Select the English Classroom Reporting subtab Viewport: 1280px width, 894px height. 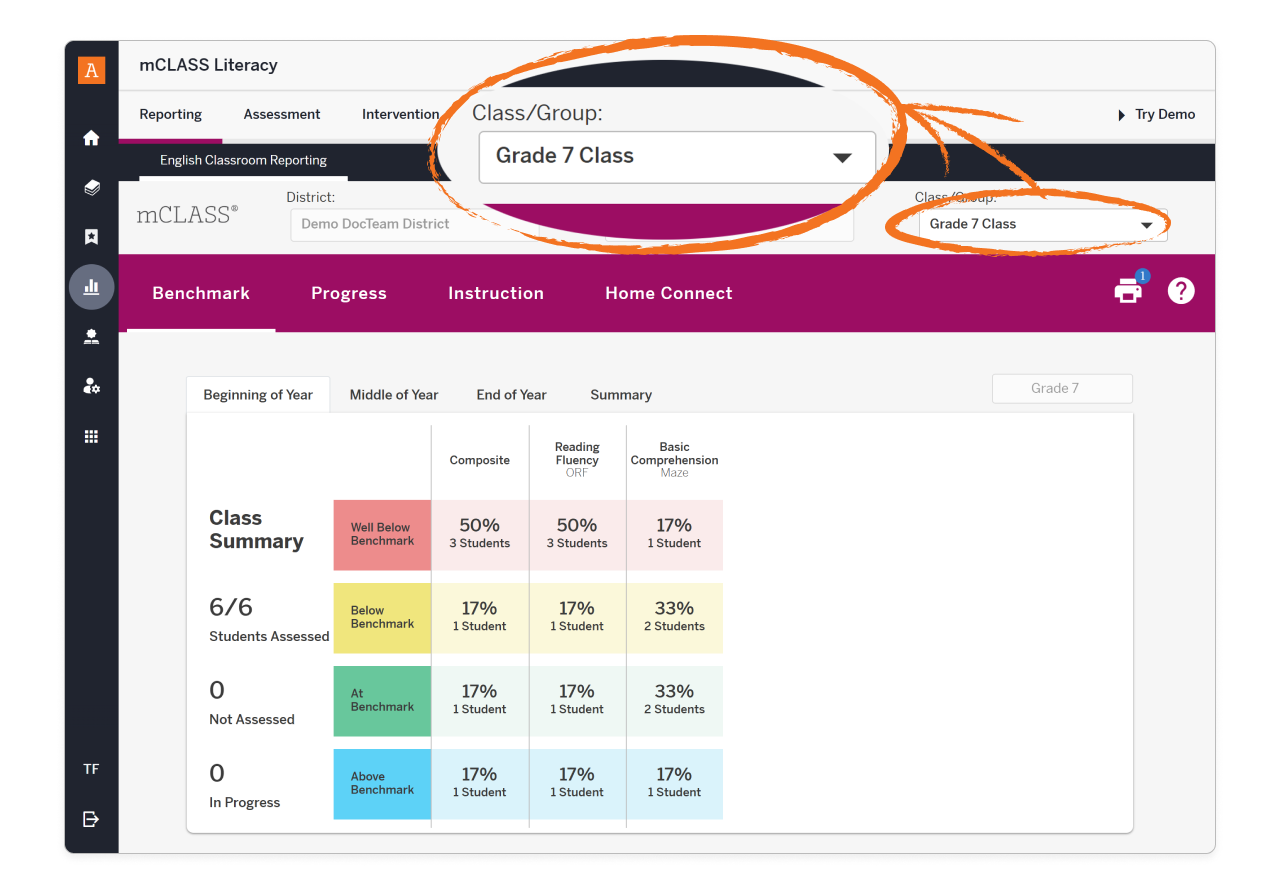pos(243,160)
